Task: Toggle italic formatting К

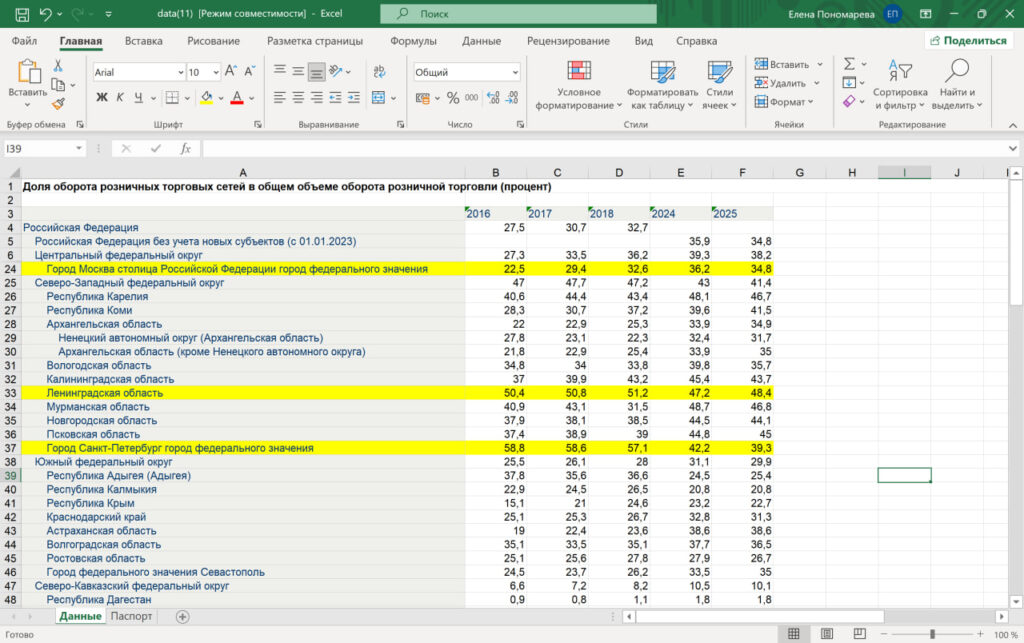Action: pyautogui.click(x=120, y=98)
